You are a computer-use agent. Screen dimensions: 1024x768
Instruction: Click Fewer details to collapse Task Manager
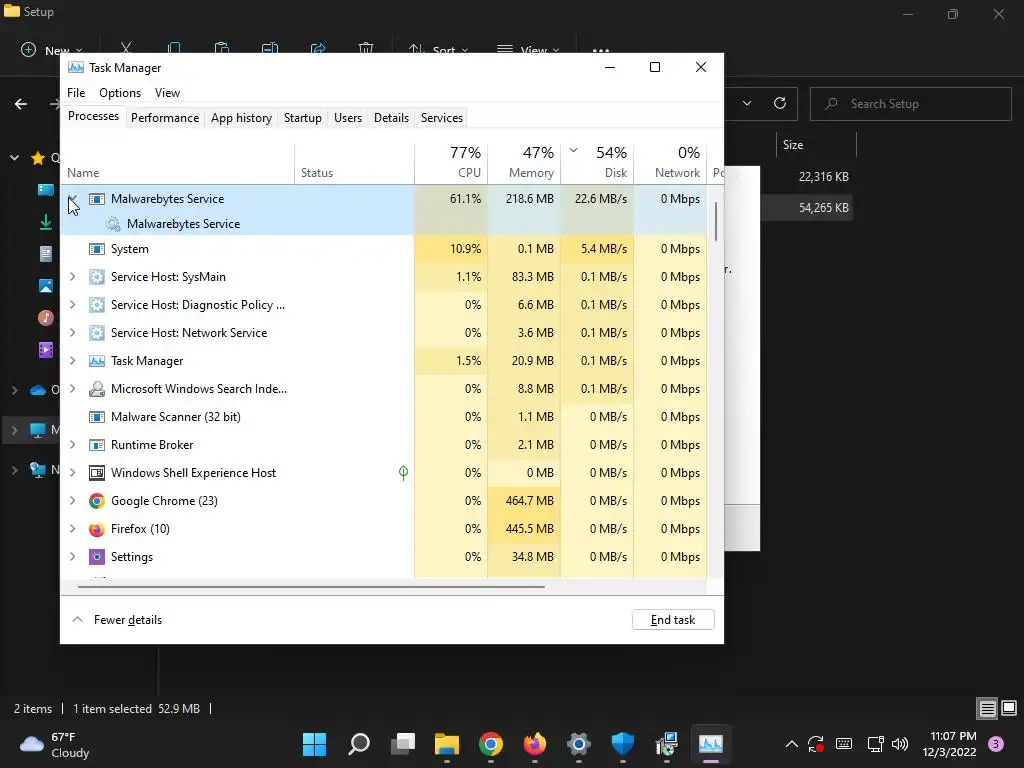[x=118, y=620]
